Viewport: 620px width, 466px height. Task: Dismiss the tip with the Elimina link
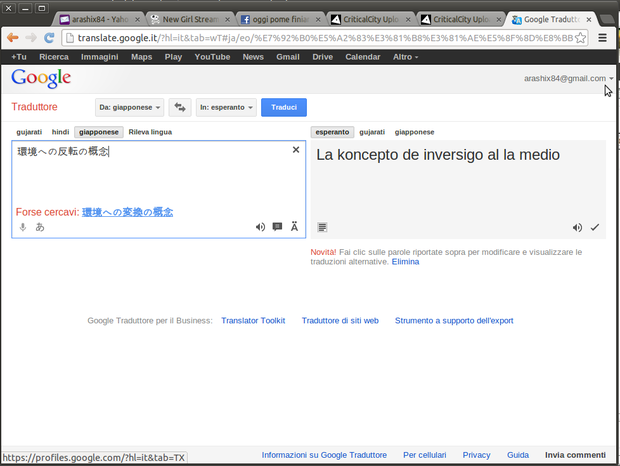405,262
